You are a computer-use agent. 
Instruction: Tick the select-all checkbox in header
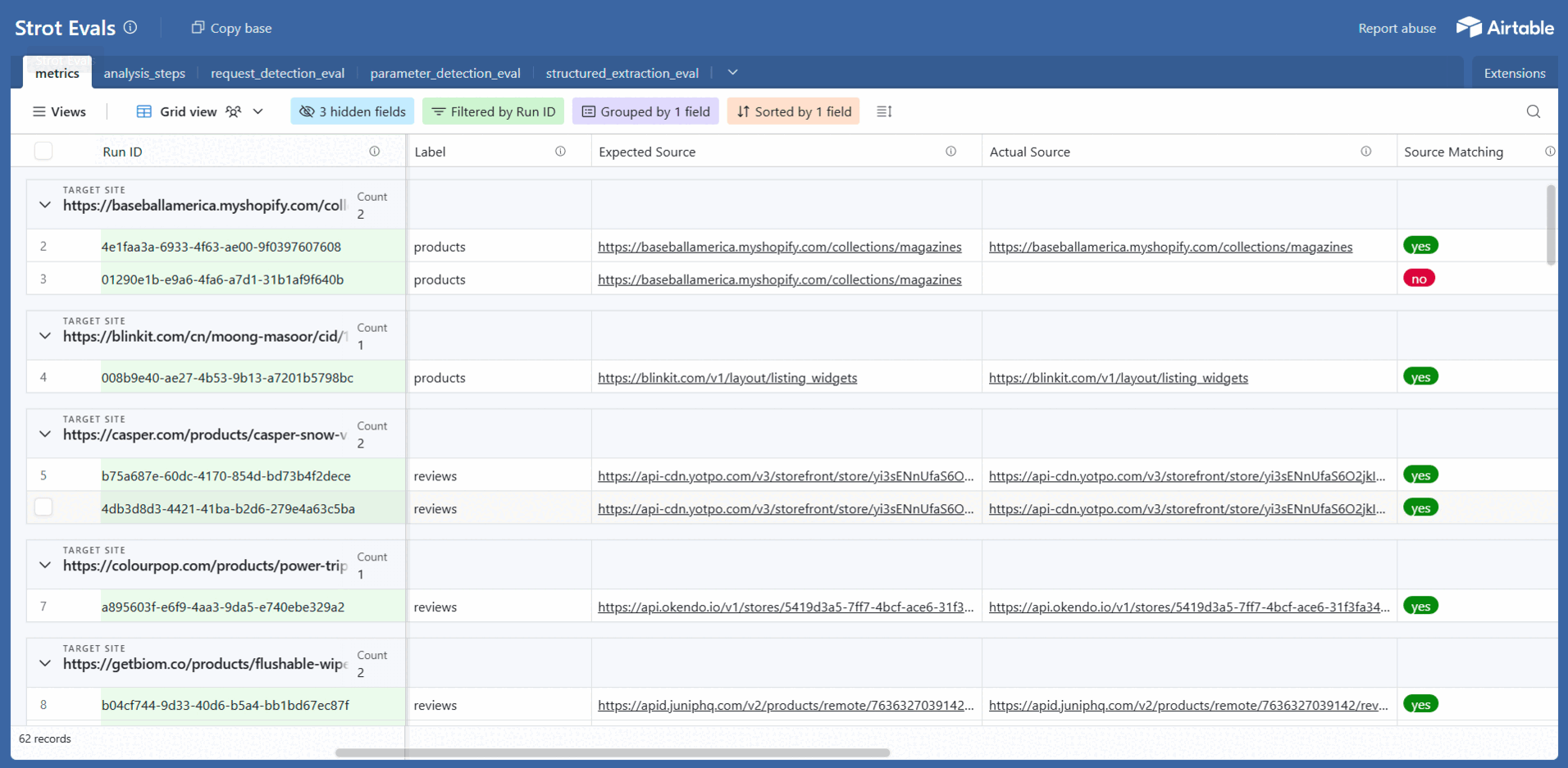click(x=43, y=151)
